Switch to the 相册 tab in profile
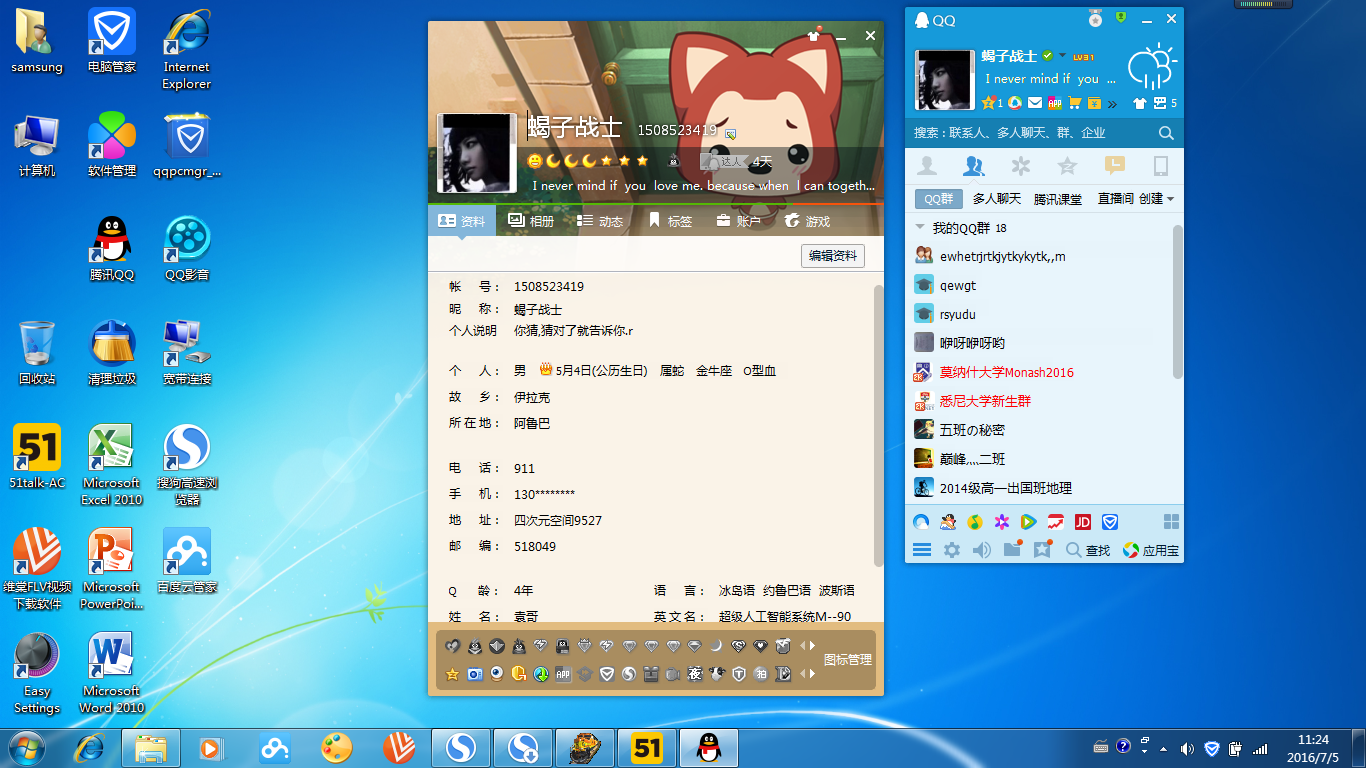The width and height of the screenshot is (1366, 768). click(530, 221)
